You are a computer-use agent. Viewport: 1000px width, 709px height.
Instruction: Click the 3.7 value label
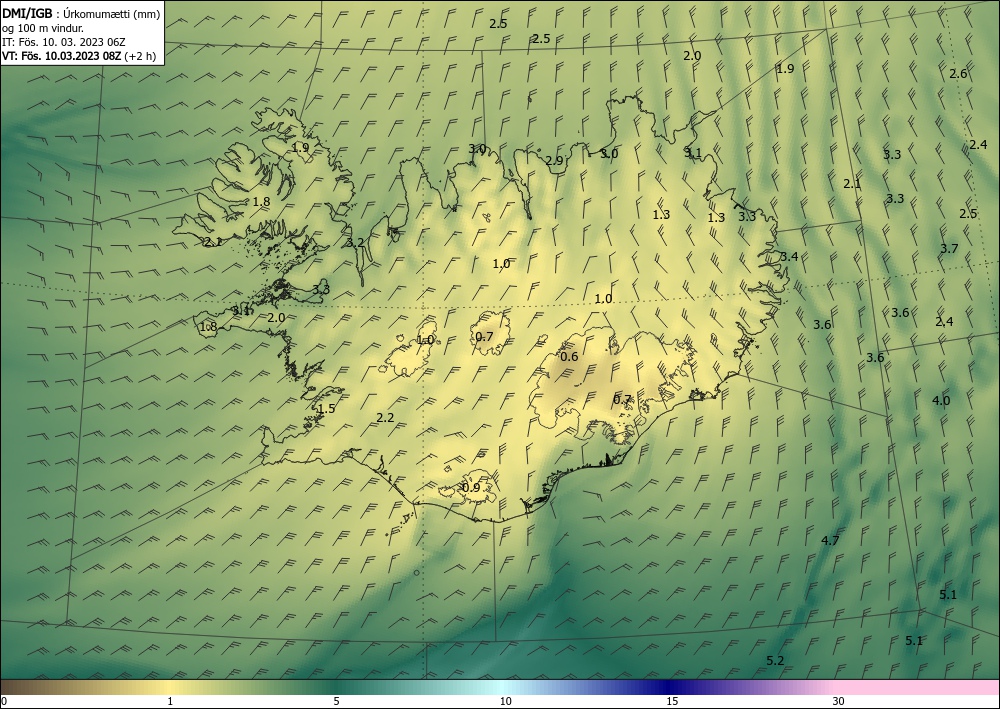950,248
